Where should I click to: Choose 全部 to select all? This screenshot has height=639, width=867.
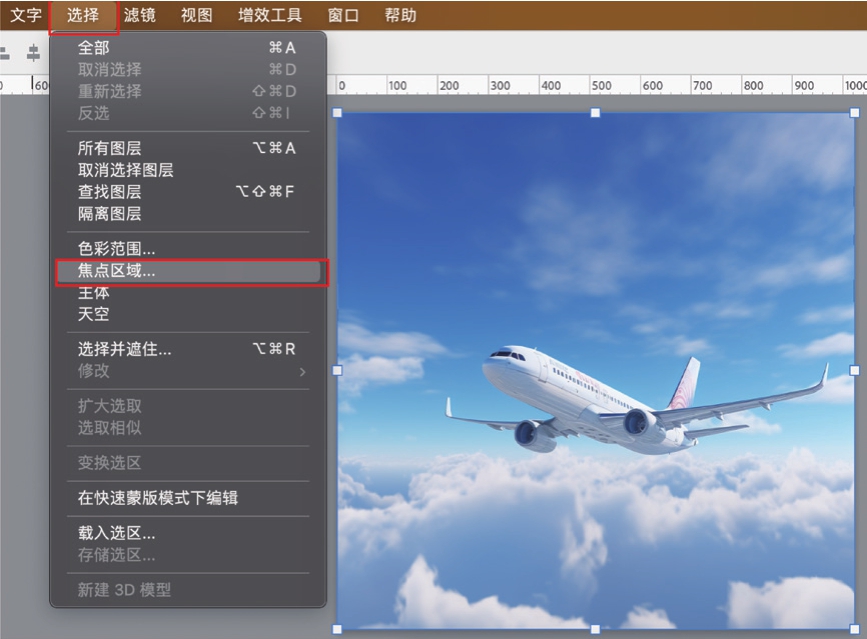tap(188, 48)
